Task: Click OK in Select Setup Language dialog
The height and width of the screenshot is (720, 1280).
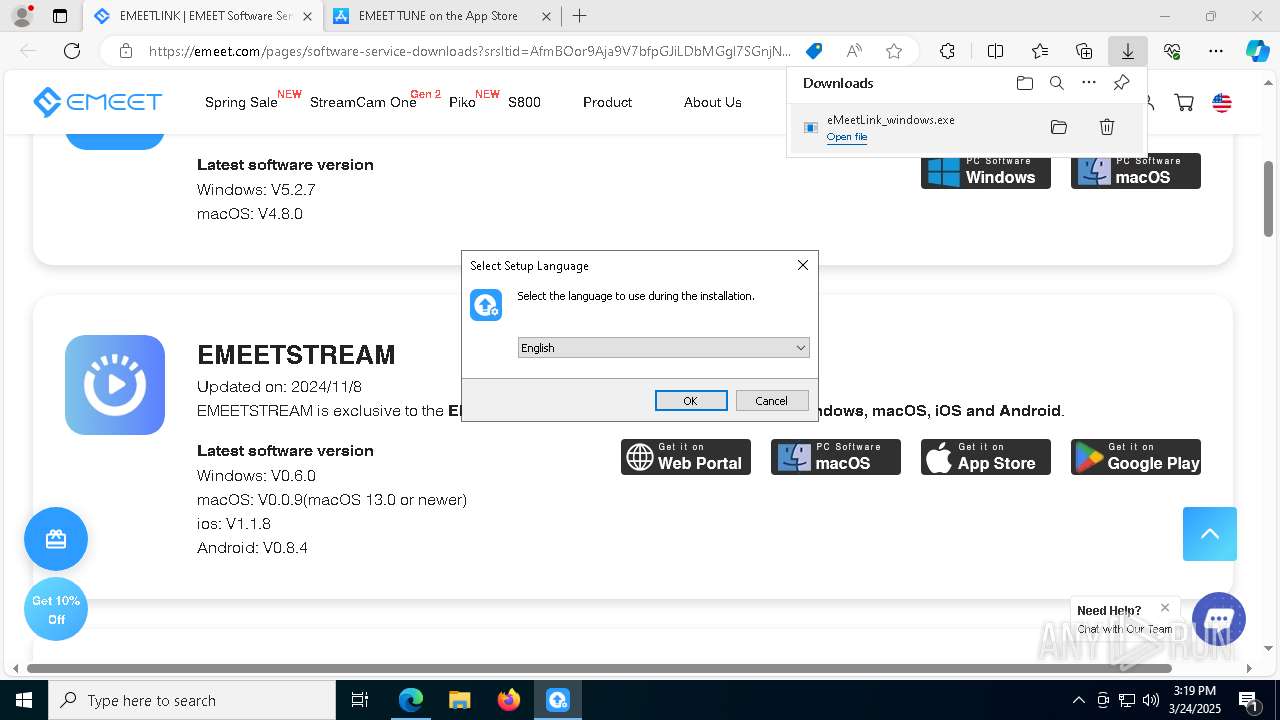Action: (x=691, y=400)
